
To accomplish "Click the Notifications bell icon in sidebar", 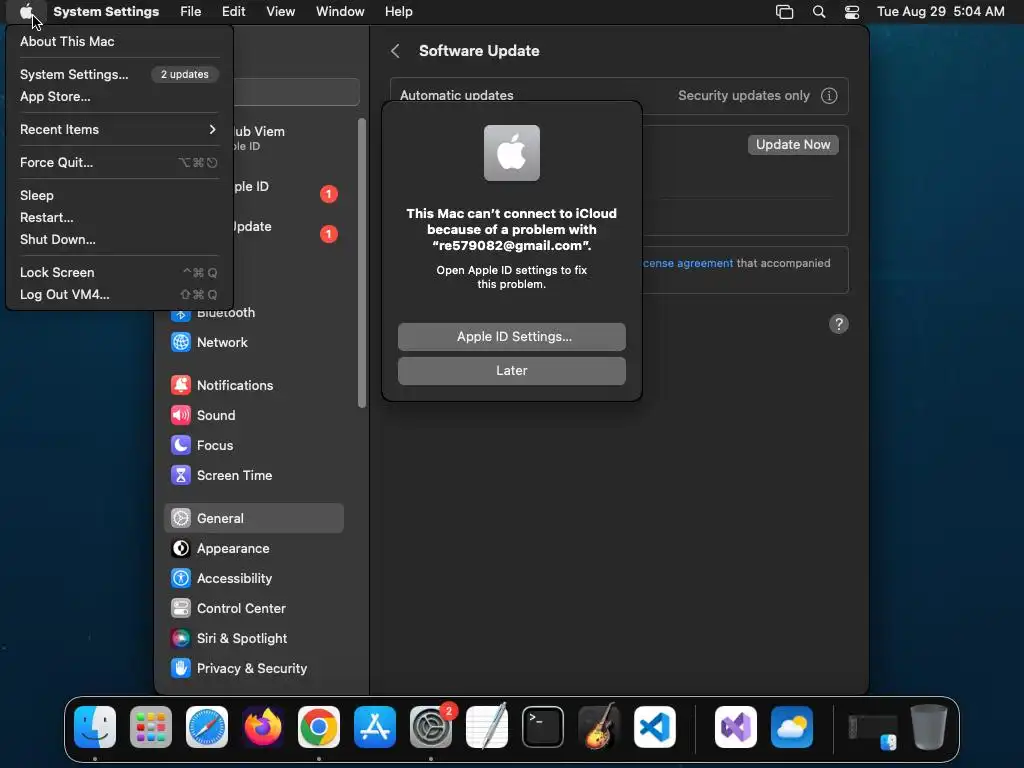I will [x=181, y=385].
